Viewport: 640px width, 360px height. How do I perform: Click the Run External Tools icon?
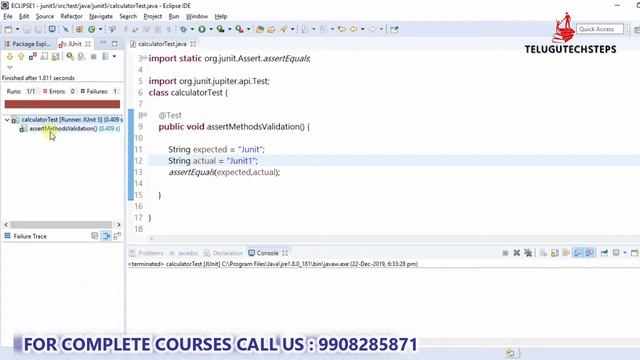pyautogui.click(x=239, y=29)
